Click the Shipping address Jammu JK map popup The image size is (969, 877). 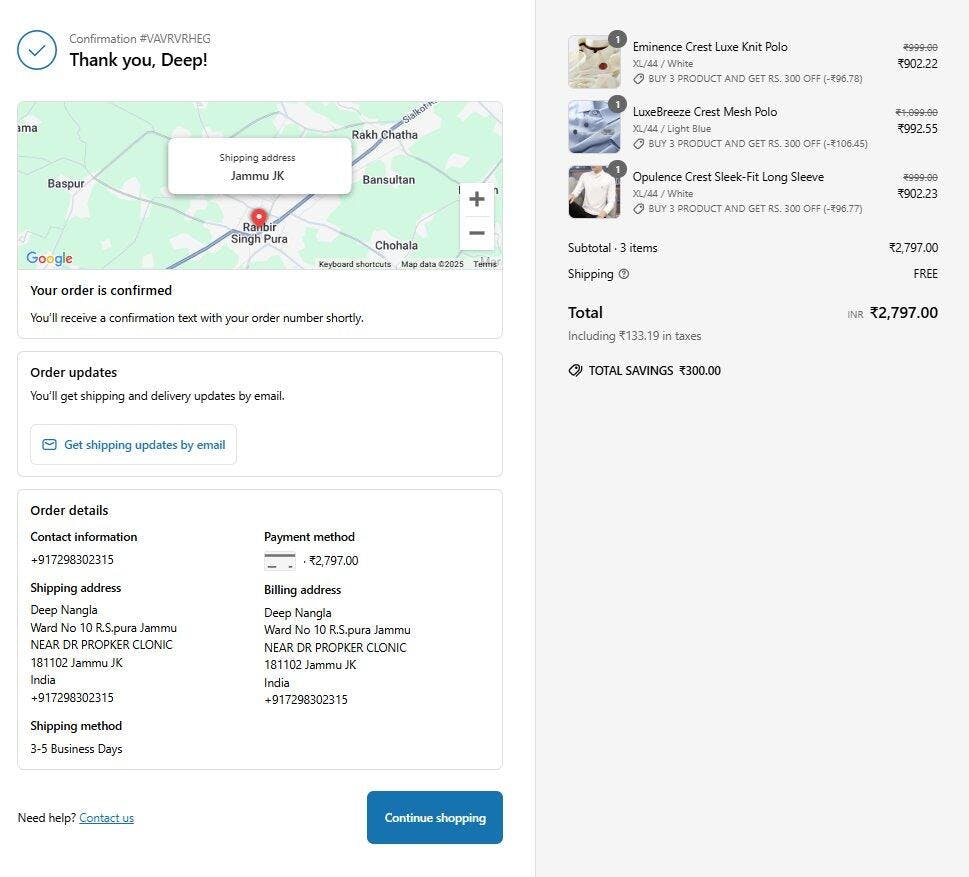tap(260, 166)
